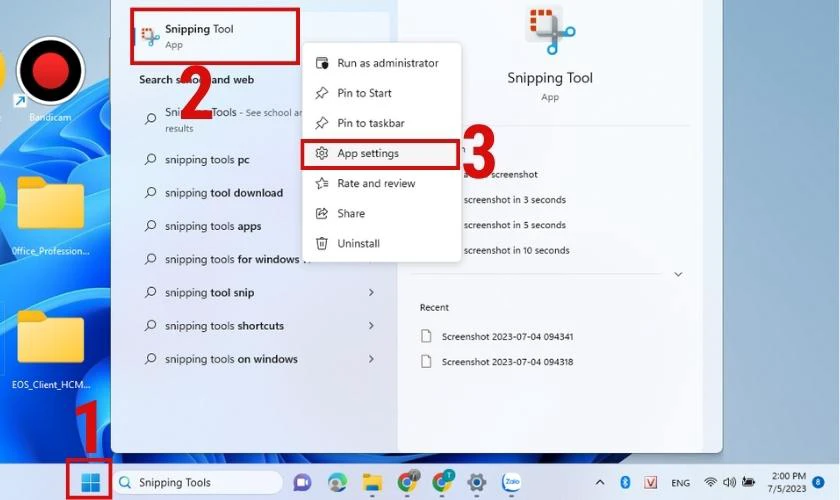Image resolution: width=840 pixels, height=500 pixels.
Task: Open the volume speaker tray icon
Action: coord(729,482)
